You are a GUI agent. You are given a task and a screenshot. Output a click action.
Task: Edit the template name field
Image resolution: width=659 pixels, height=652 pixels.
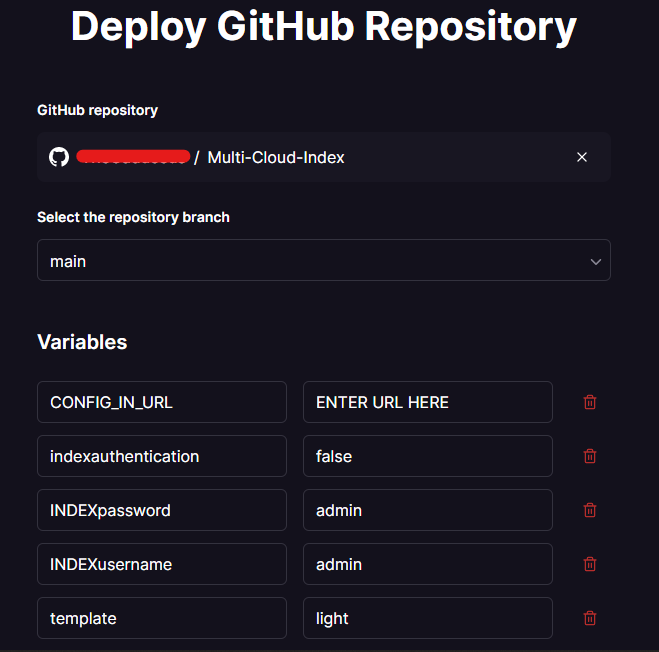click(x=162, y=618)
